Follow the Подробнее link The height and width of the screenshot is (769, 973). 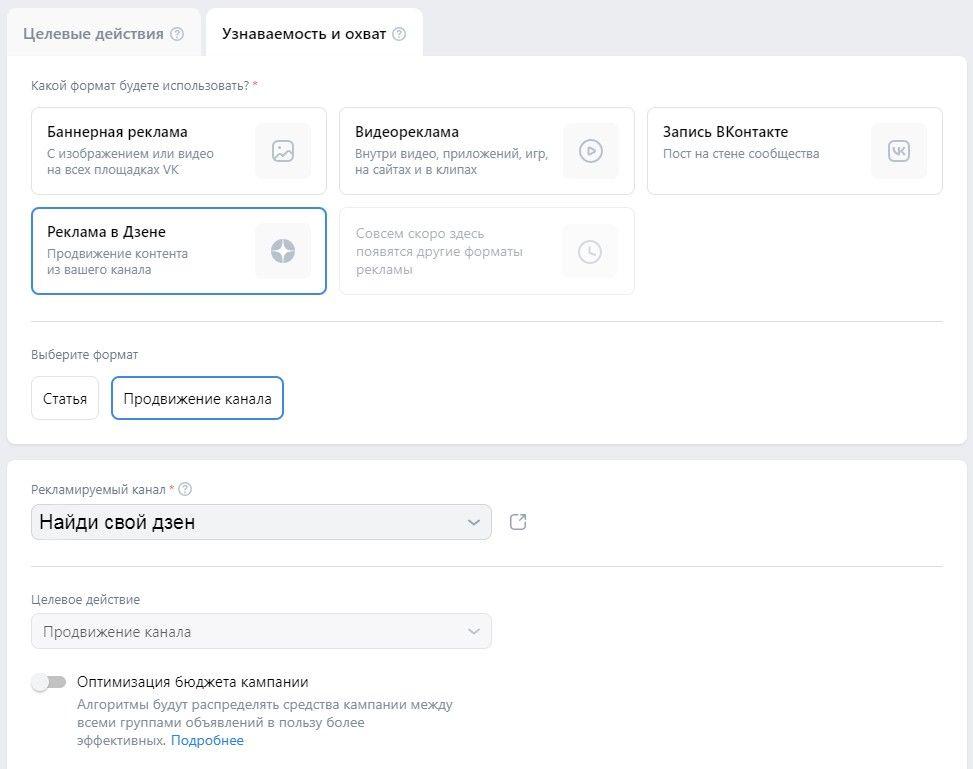[207, 740]
